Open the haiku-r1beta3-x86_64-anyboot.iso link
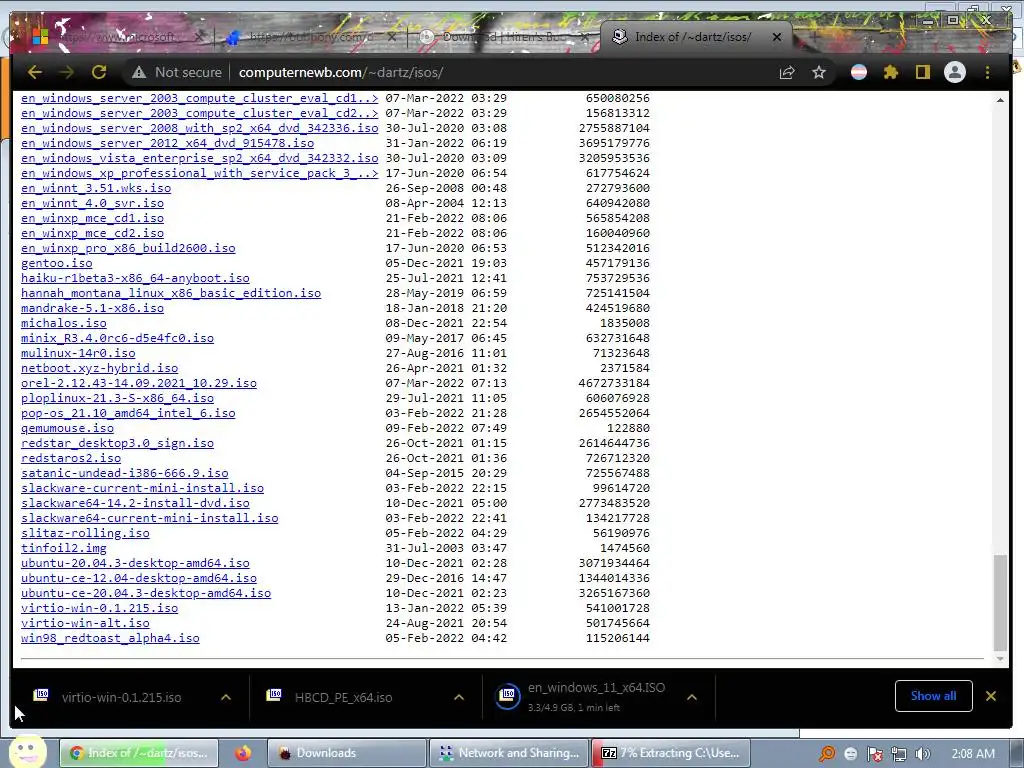This screenshot has height=768, width=1024. 135,278
